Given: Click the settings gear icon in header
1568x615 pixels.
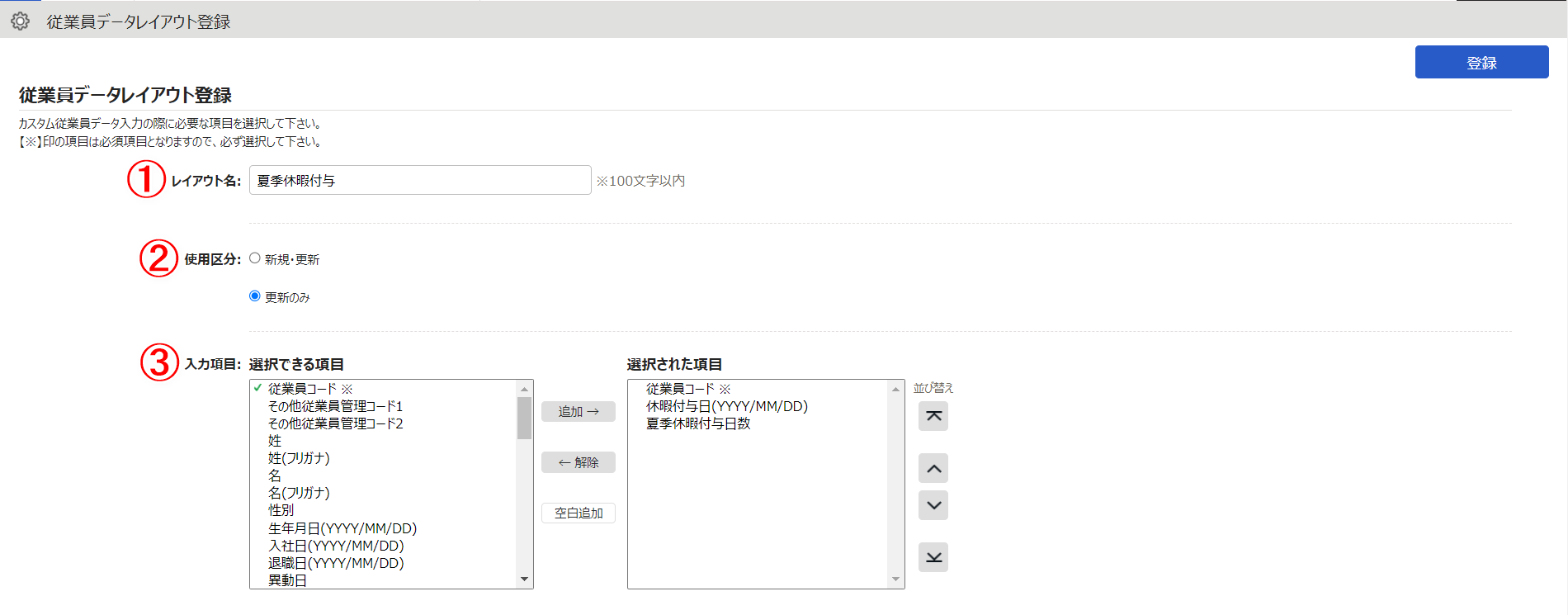Looking at the screenshot, I should coord(21,21).
